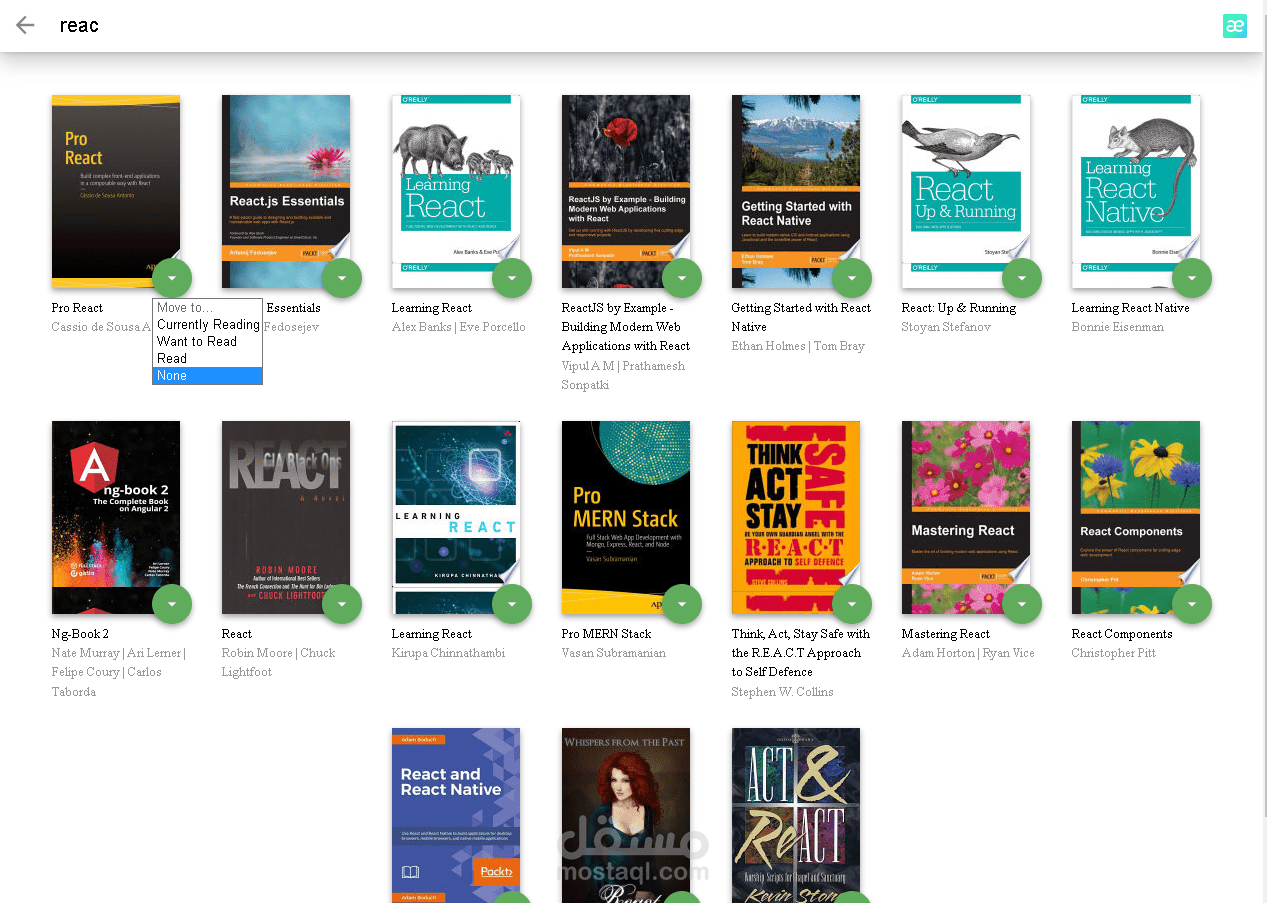Choose "Read" shelf option in the menu
The width and height of the screenshot is (1267, 903).
[x=208, y=359]
